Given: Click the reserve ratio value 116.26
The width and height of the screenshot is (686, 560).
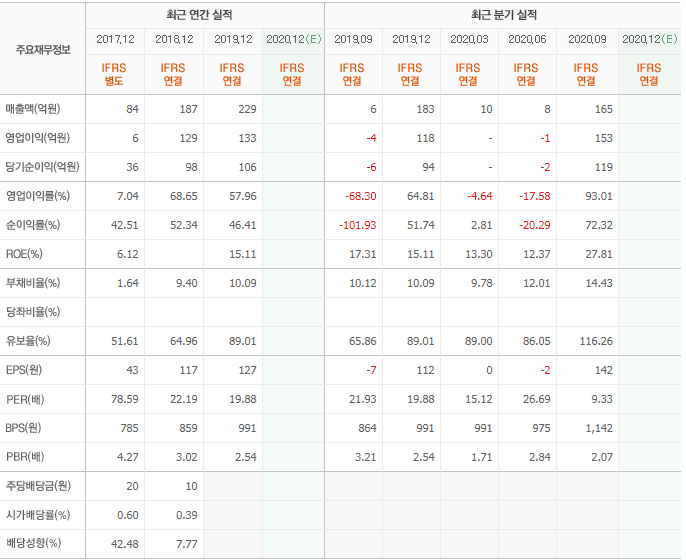Looking at the screenshot, I should coord(596,341).
